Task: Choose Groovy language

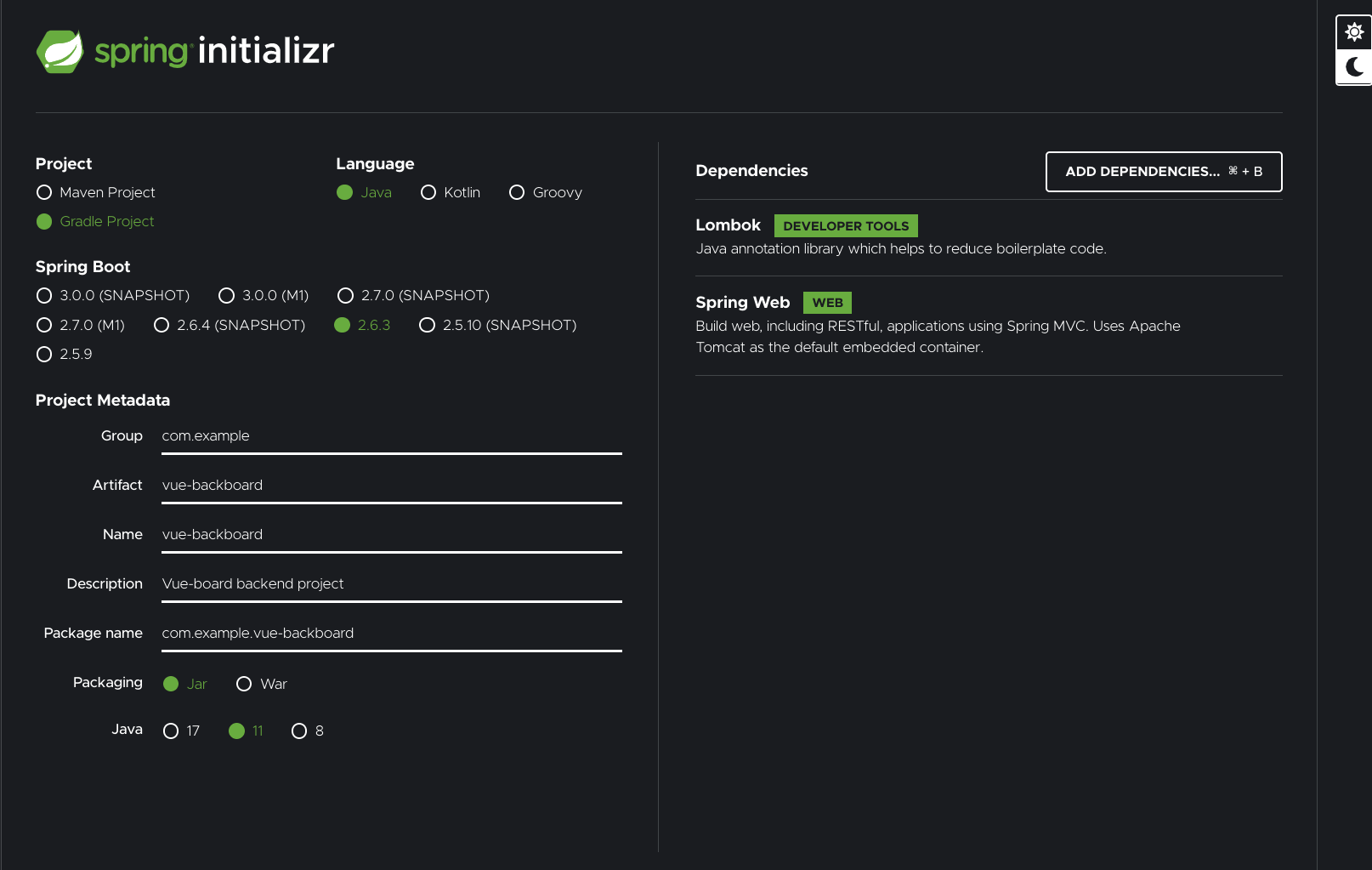Action: coord(546,192)
